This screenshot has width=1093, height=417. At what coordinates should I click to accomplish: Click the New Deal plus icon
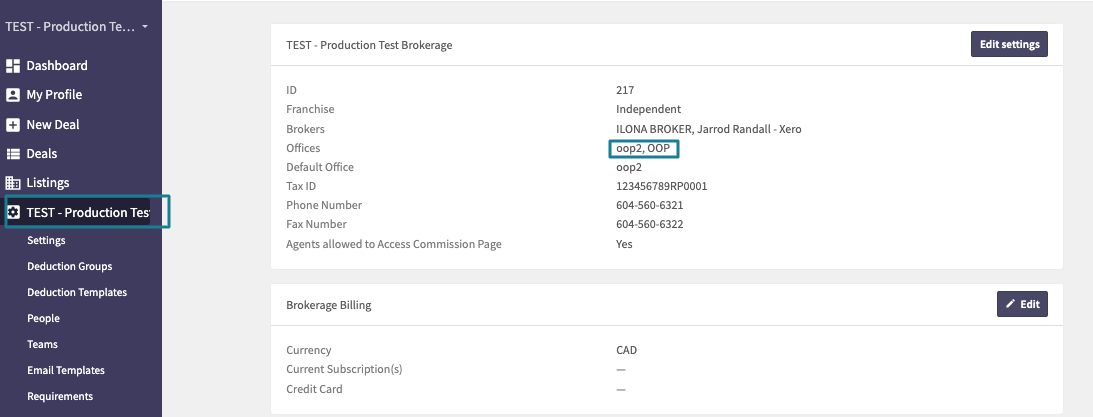click(x=13, y=125)
